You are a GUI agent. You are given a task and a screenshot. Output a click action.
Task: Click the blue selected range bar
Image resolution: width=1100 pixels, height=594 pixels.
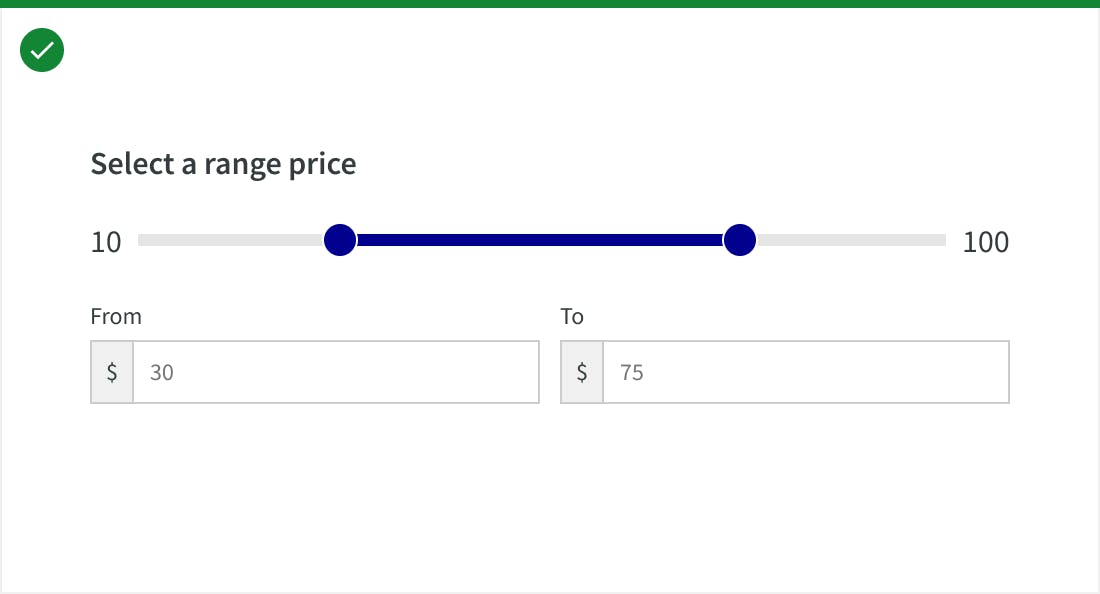[540, 240]
